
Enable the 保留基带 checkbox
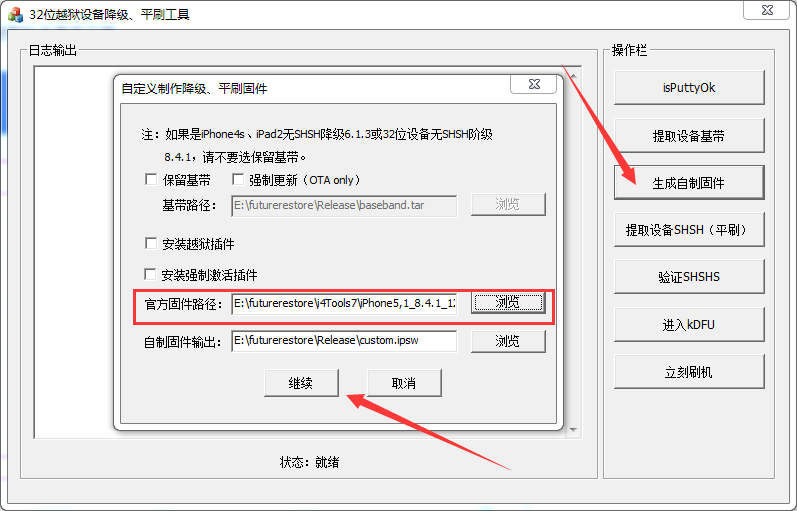pos(151,179)
